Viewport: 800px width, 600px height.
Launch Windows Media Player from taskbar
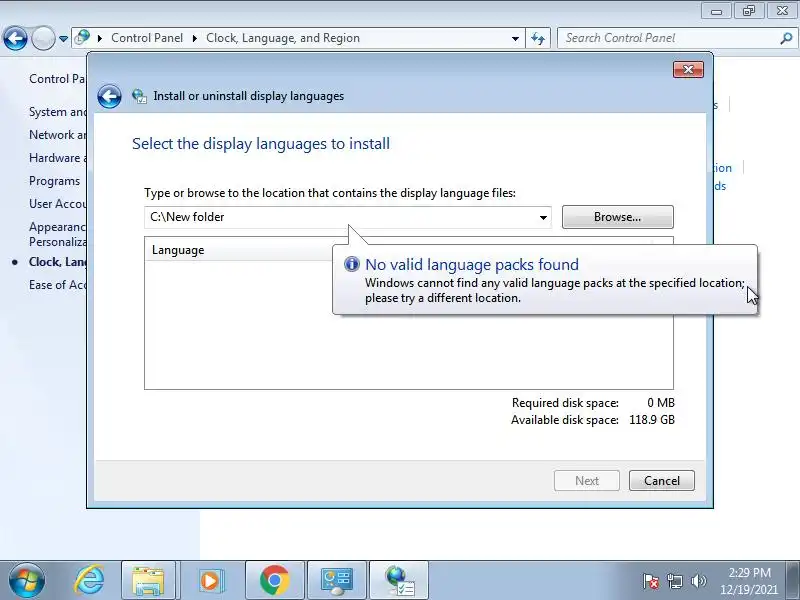coord(210,581)
